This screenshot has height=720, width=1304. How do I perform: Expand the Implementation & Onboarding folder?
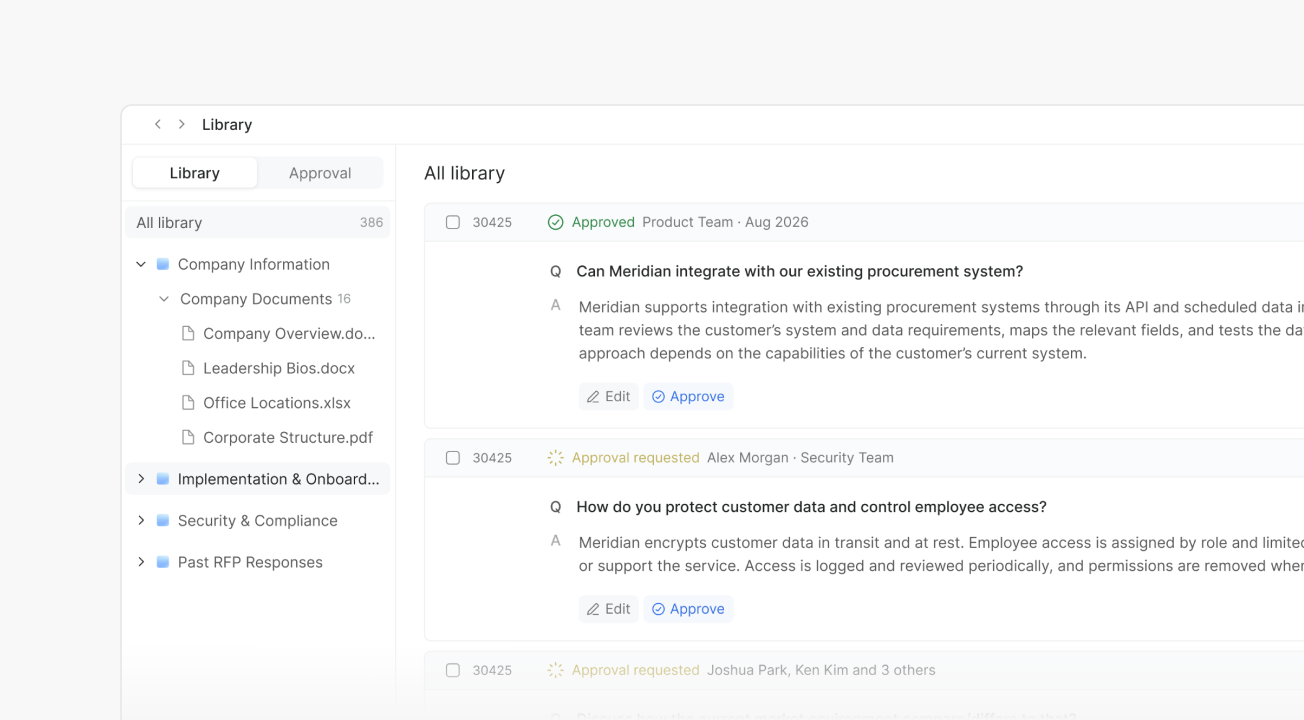141,479
